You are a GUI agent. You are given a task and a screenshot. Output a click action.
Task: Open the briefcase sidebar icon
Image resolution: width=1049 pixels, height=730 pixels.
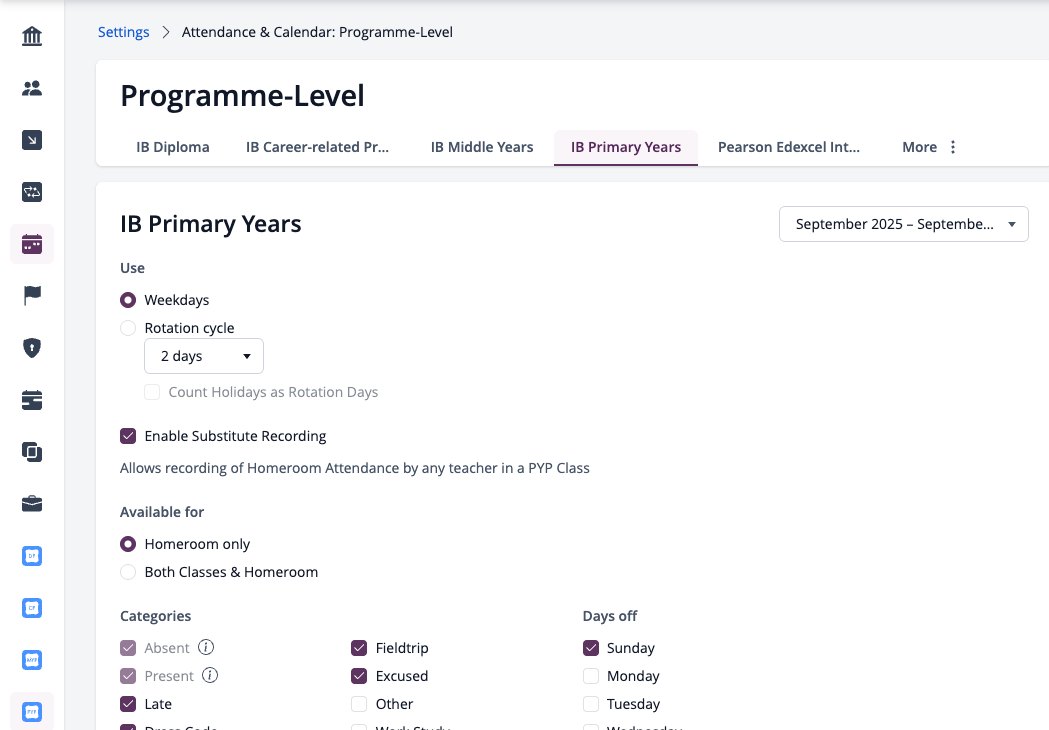coord(32,504)
